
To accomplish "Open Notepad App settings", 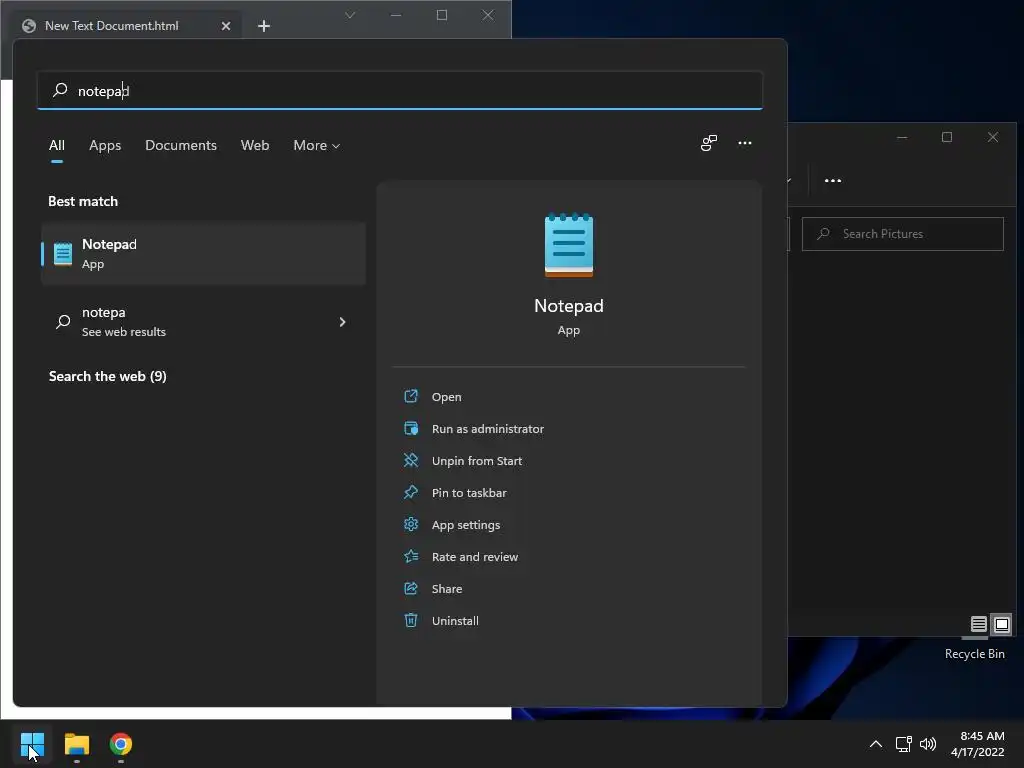I will [466, 525].
